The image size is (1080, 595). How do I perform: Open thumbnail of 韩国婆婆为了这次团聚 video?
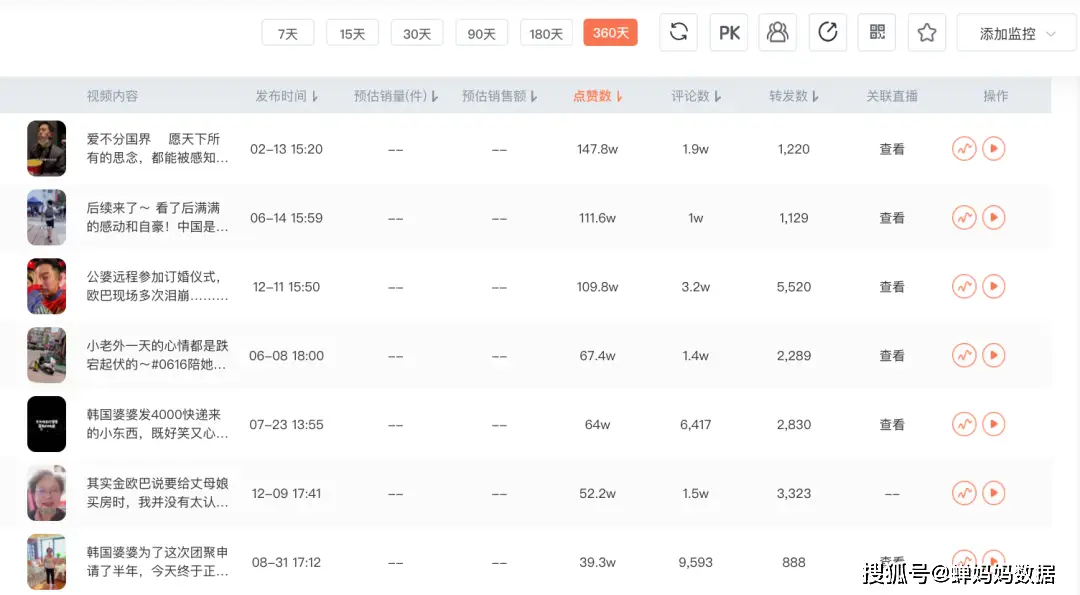click(x=46, y=562)
